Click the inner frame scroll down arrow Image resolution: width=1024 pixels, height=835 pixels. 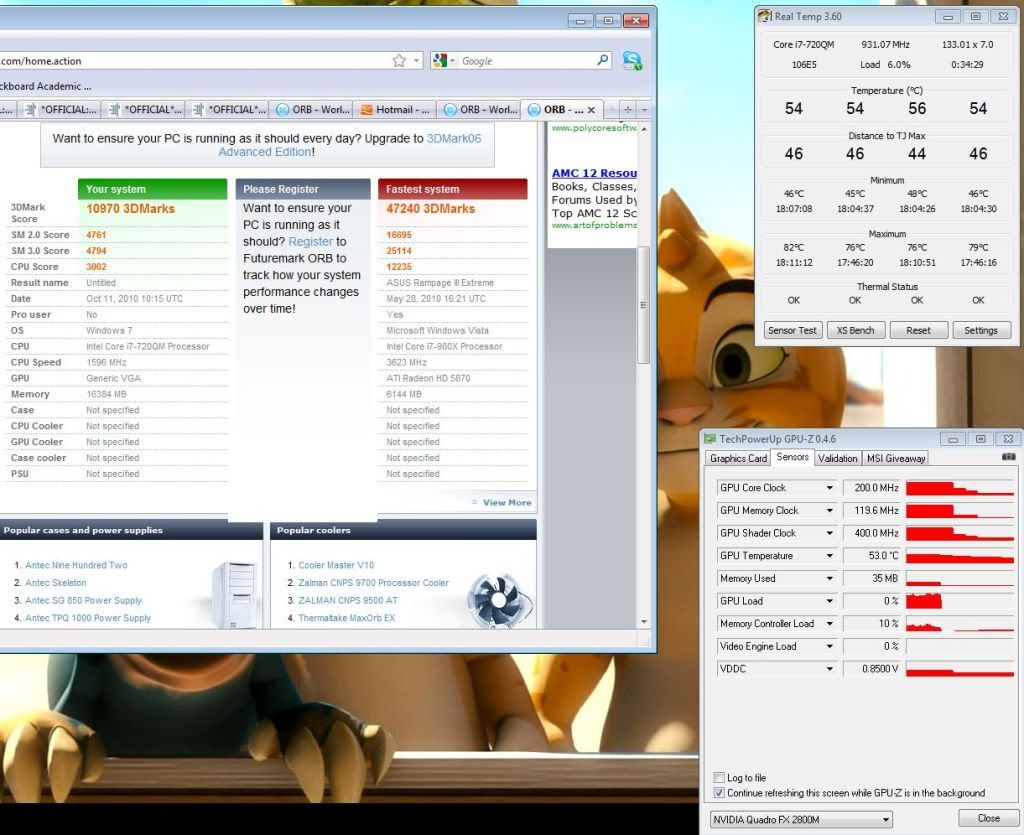tap(645, 622)
